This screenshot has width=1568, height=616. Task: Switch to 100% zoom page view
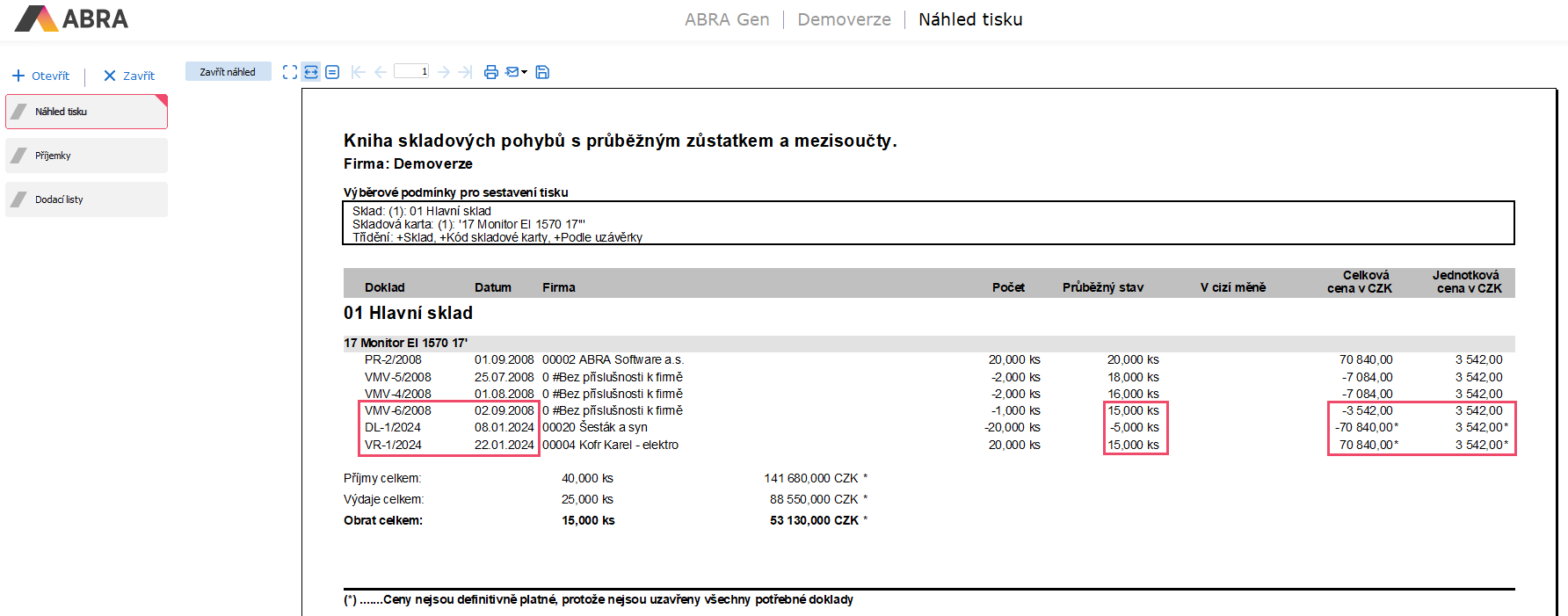(332, 72)
